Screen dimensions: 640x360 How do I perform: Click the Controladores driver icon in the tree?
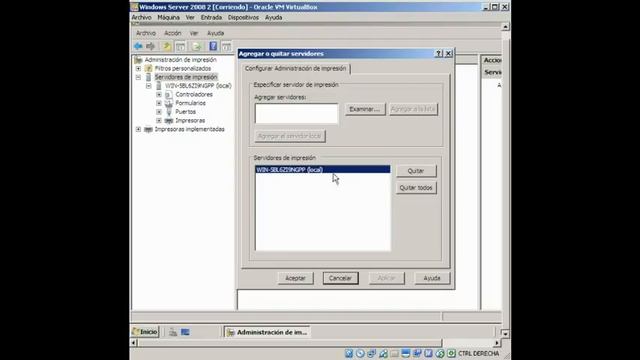(x=169, y=94)
